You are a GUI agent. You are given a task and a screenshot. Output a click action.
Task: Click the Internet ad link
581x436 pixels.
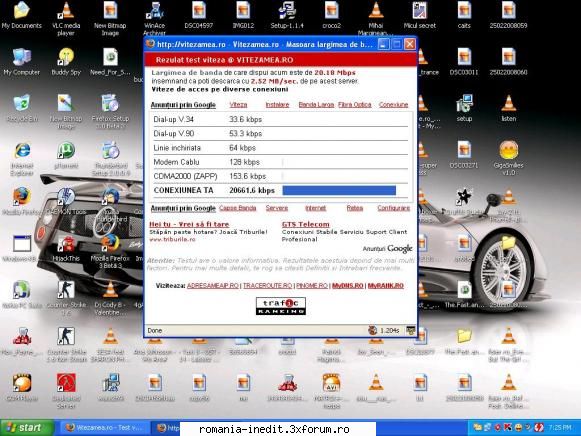[x=315, y=208]
